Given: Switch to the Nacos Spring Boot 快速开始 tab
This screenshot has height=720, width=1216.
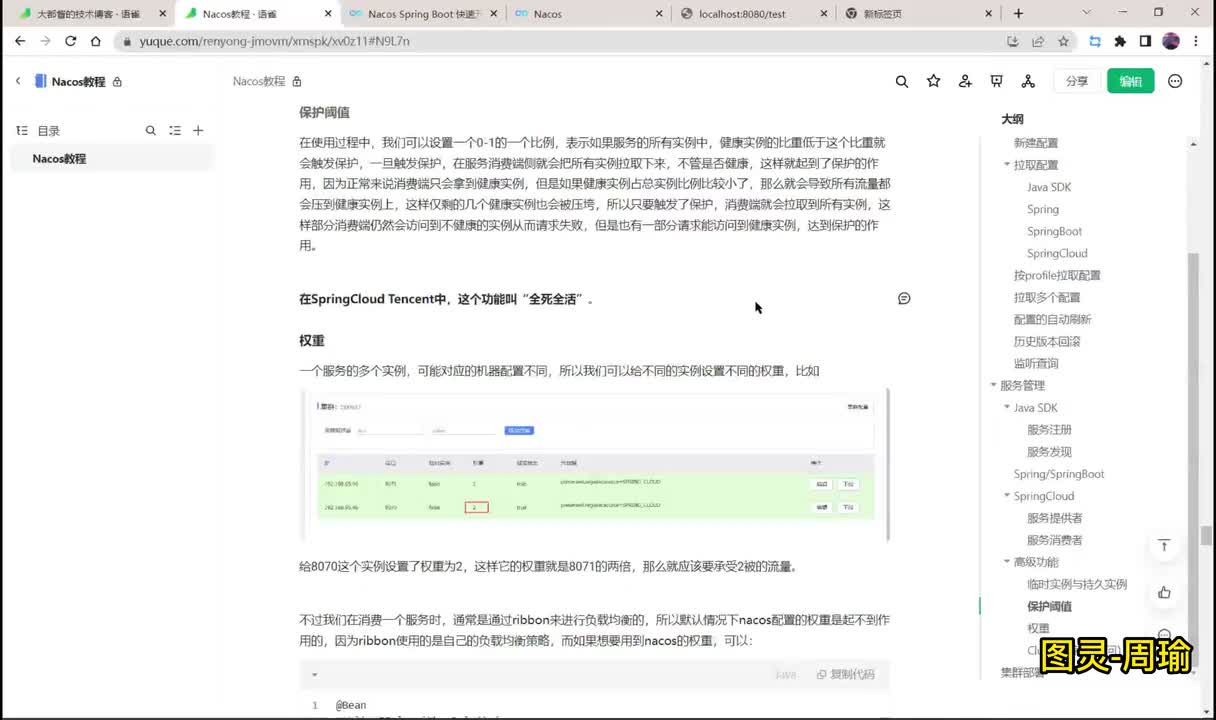Looking at the screenshot, I should [x=421, y=14].
